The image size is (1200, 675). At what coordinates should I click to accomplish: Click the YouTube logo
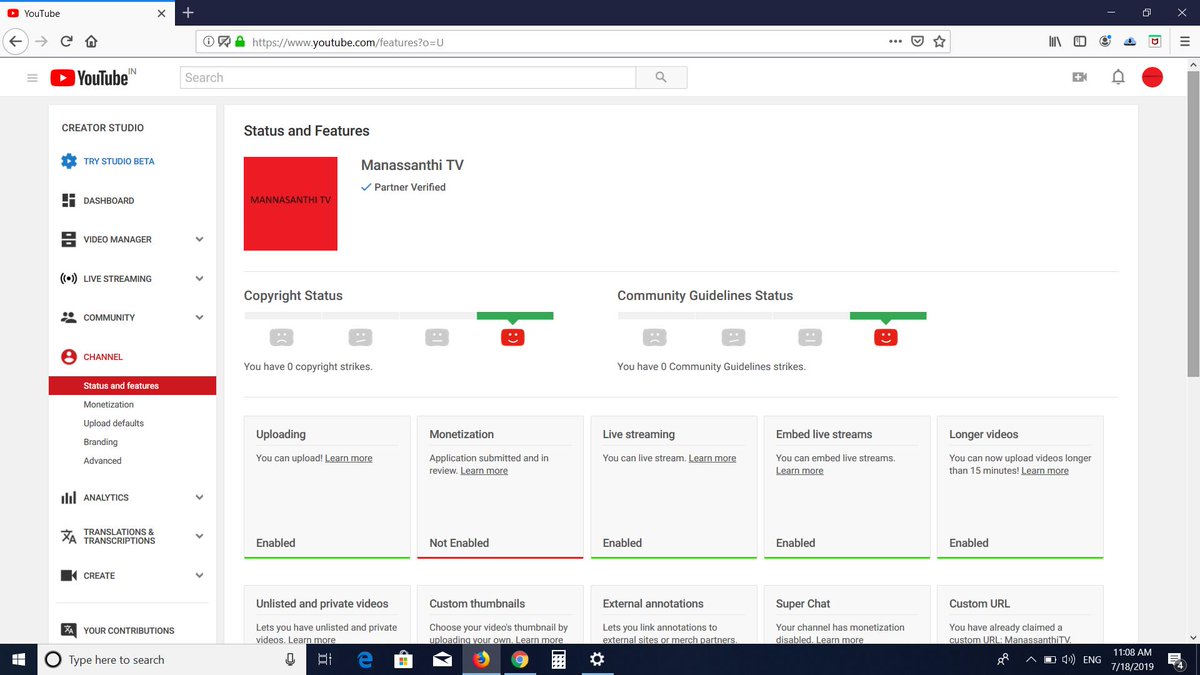pos(92,77)
